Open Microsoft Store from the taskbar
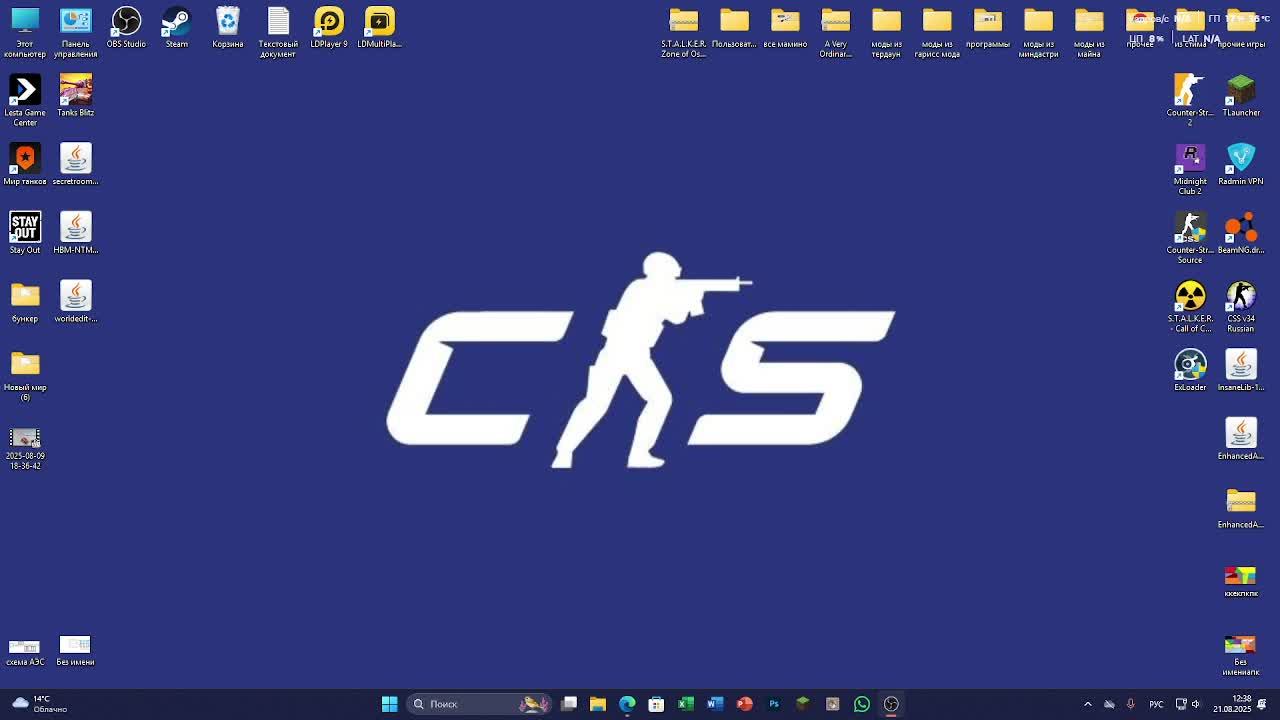The image size is (1280, 720). pyautogui.click(x=657, y=704)
